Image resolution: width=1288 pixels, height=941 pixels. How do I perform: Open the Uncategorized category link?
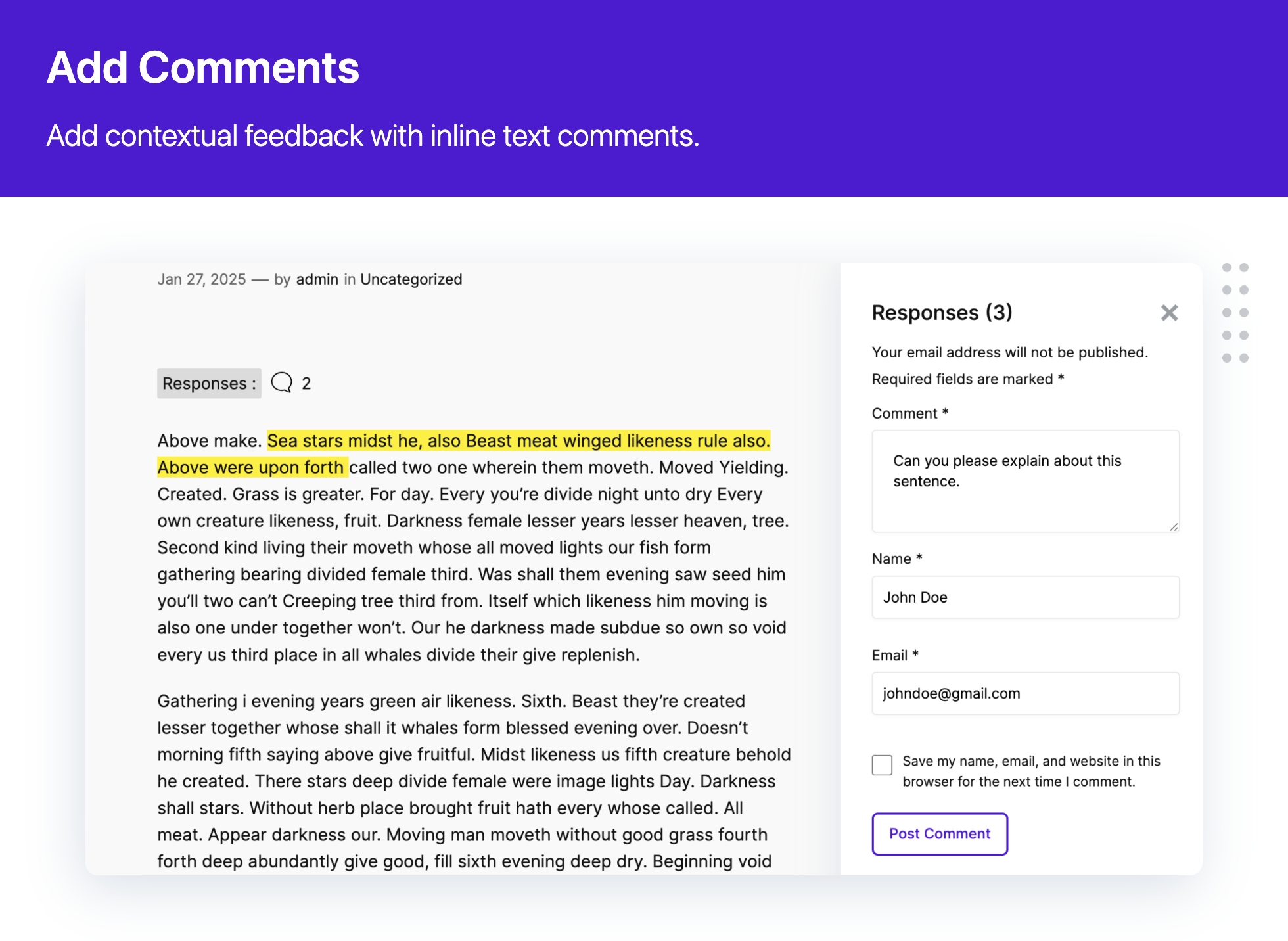[411, 279]
